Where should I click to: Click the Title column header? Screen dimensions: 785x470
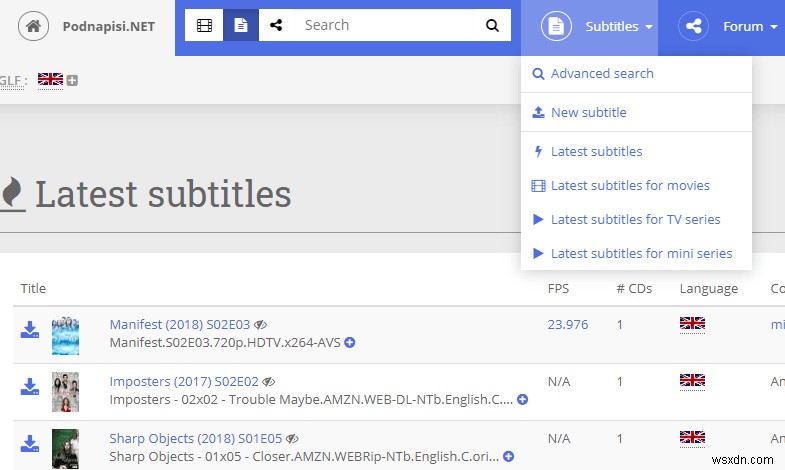(x=33, y=289)
